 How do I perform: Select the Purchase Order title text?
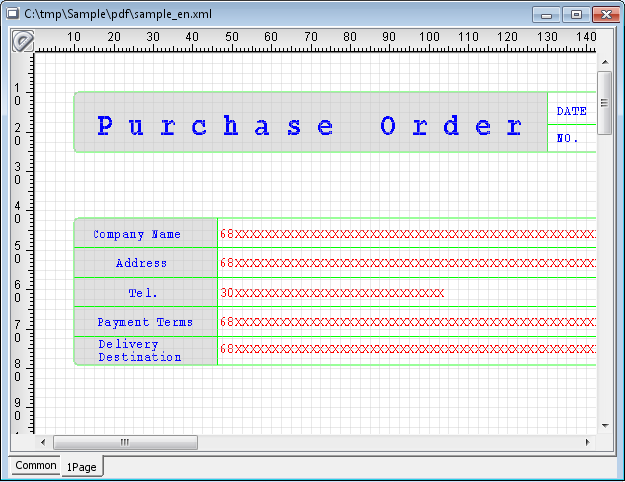(310, 126)
